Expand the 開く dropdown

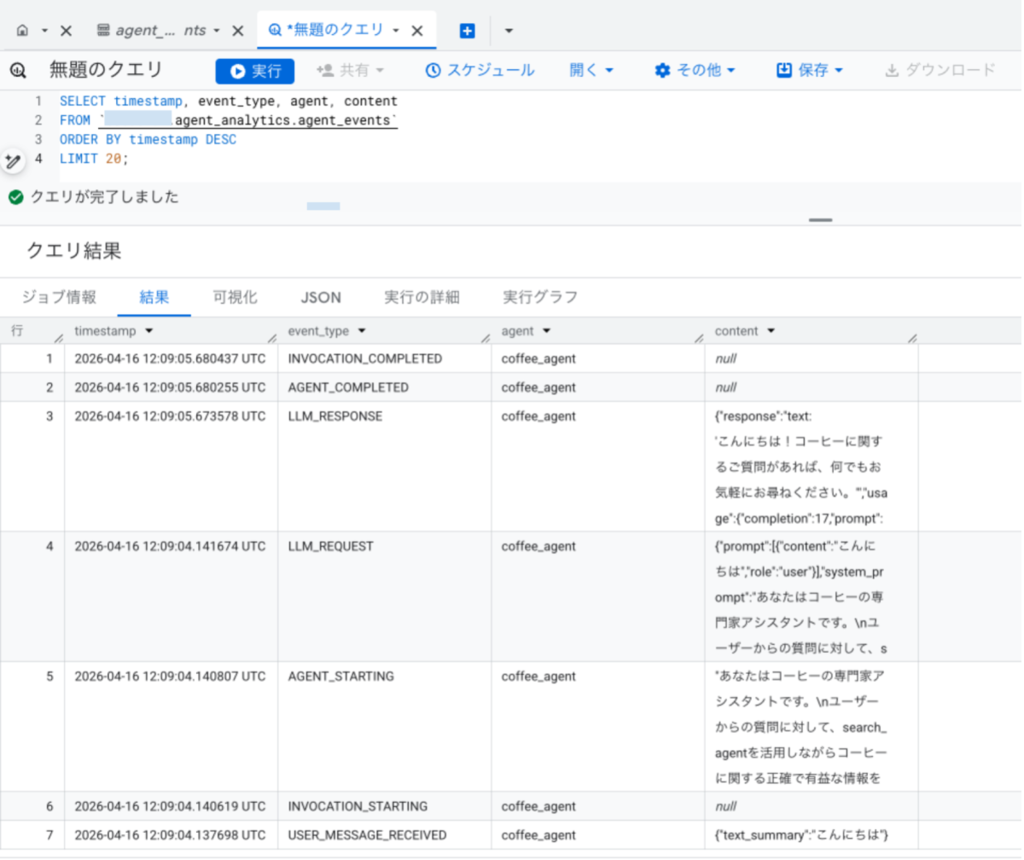[x=591, y=70]
